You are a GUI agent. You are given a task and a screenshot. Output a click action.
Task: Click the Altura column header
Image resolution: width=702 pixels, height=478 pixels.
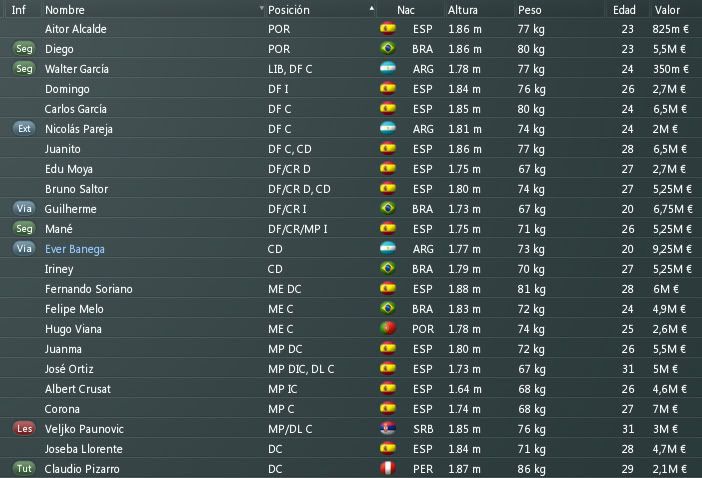[x=462, y=9]
